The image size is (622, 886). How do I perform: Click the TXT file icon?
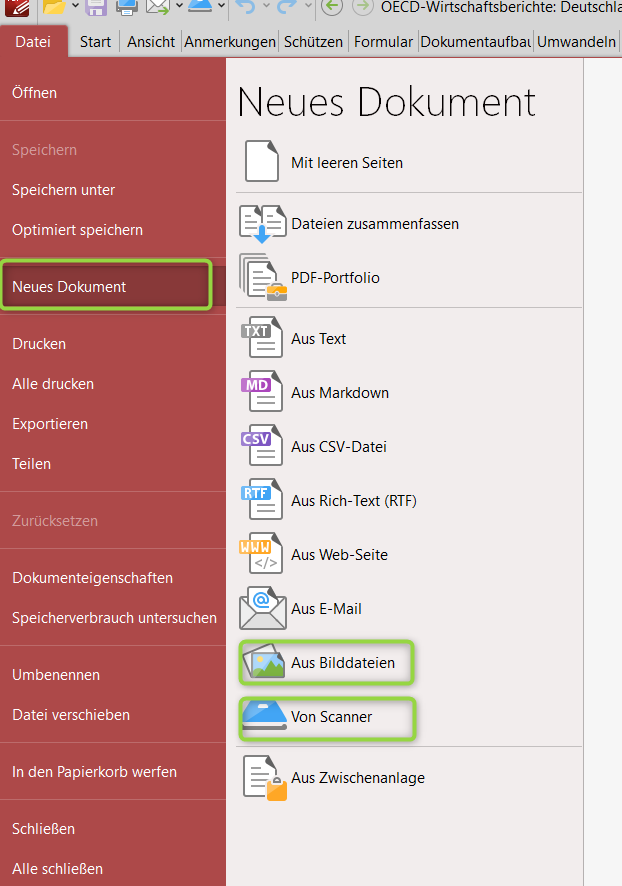pyautogui.click(x=262, y=338)
